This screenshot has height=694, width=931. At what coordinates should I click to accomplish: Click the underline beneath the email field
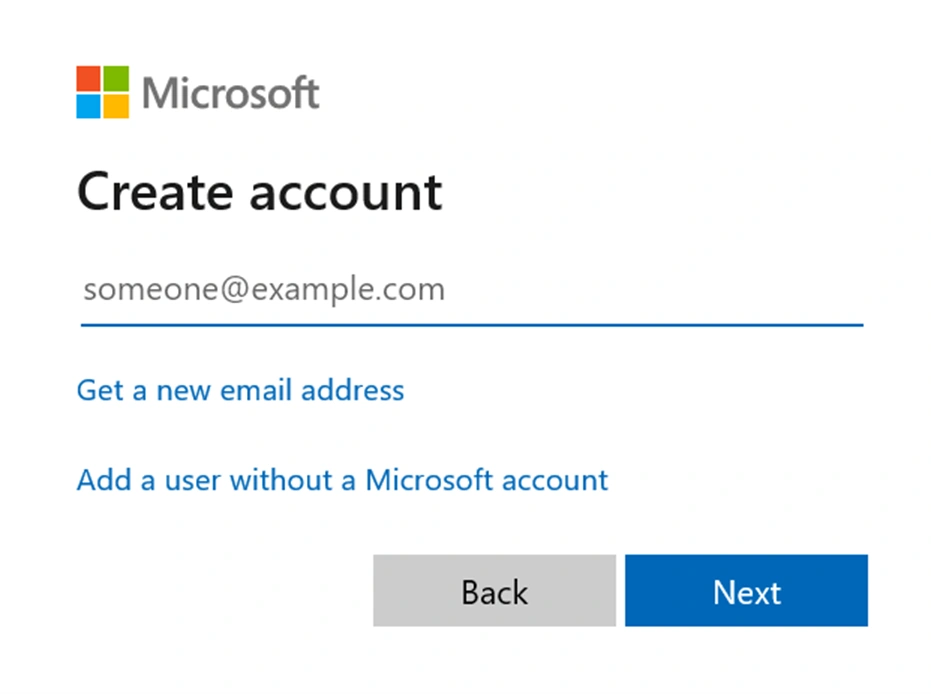pyautogui.click(x=470, y=324)
